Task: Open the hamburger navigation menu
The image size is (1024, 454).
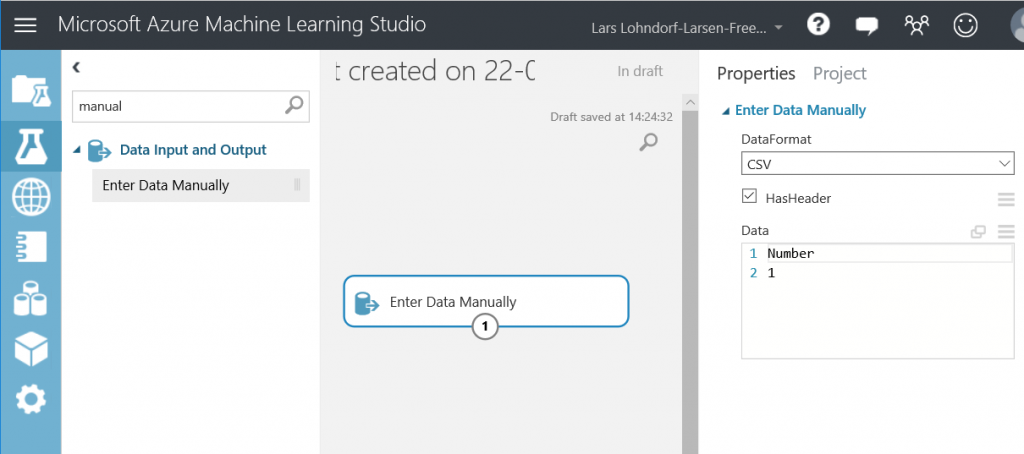Action: point(24,25)
